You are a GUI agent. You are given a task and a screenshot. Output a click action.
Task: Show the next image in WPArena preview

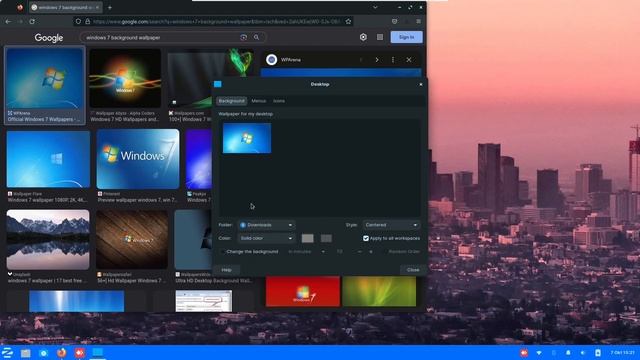click(x=377, y=60)
